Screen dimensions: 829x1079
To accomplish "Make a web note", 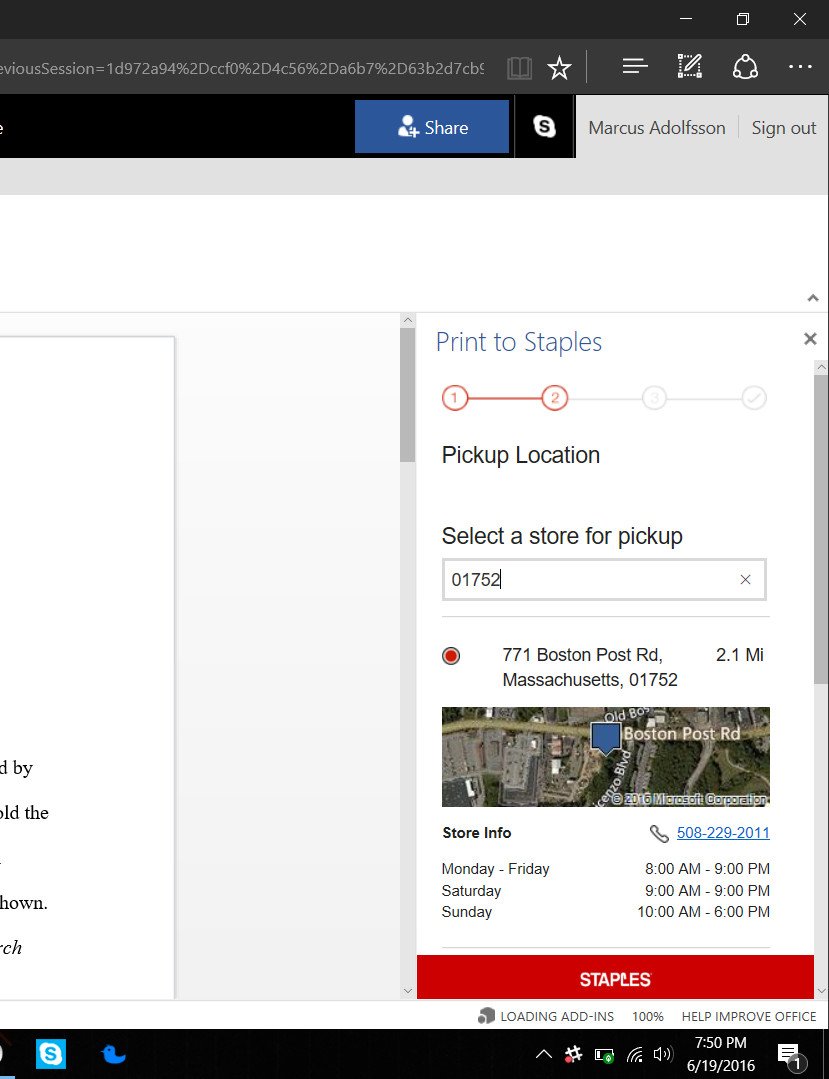I will (689, 66).
